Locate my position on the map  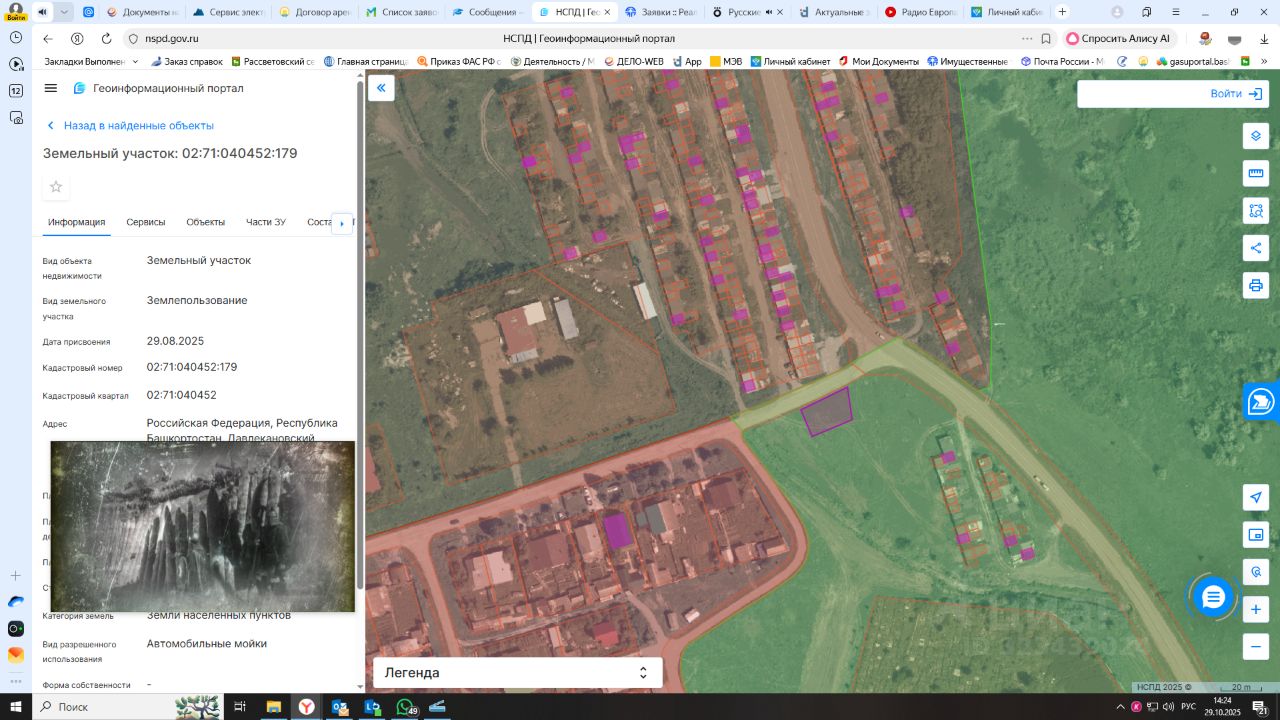(x=1256, y=497)
